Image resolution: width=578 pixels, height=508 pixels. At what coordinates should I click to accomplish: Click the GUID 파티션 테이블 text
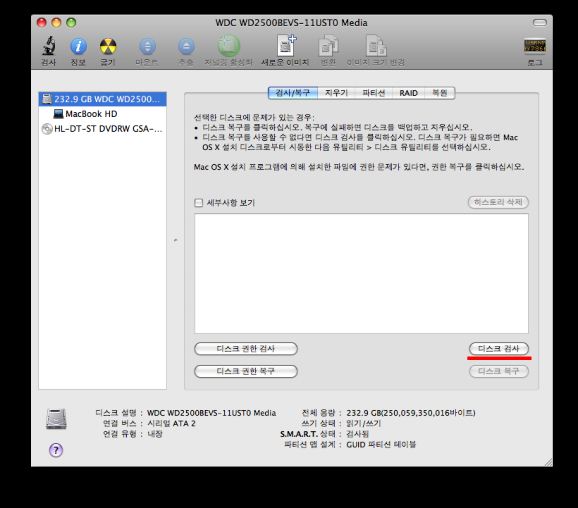[381, 445]
